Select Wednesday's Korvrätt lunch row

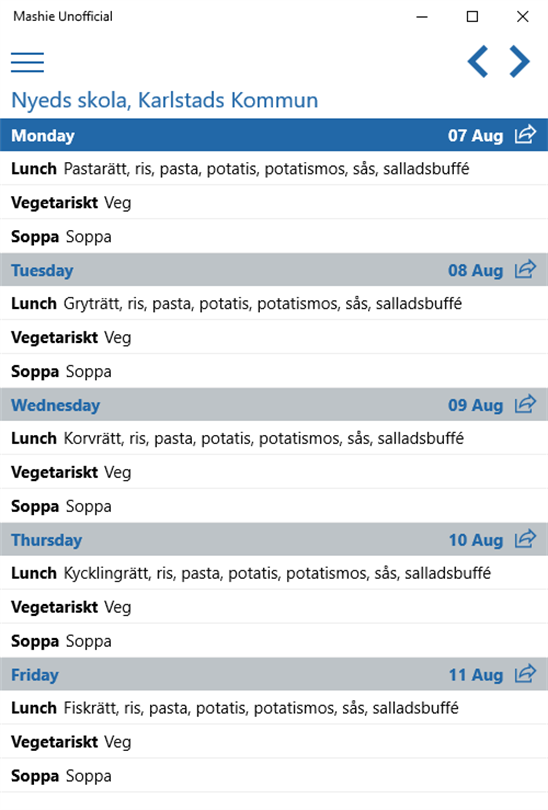(x=274, y=438)
